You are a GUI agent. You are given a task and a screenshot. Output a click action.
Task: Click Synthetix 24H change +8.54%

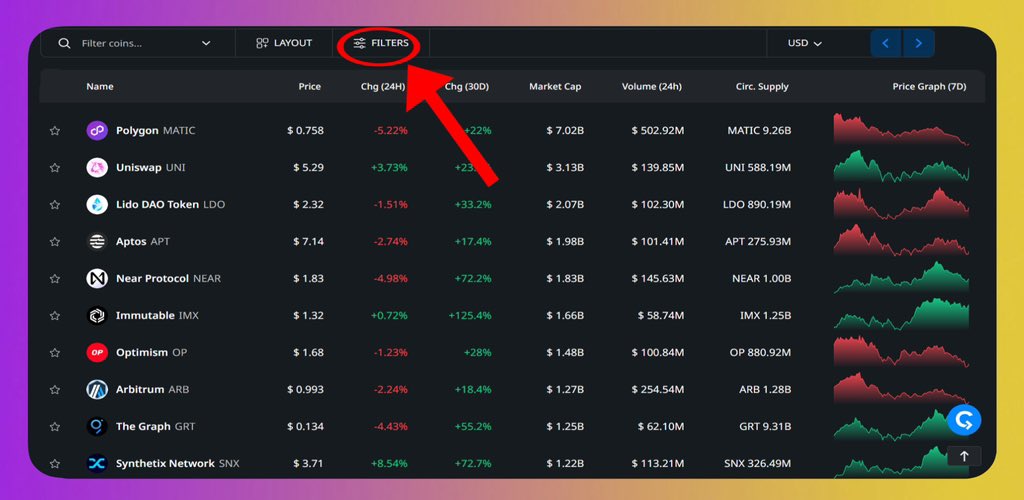click(x=389, y=463)
